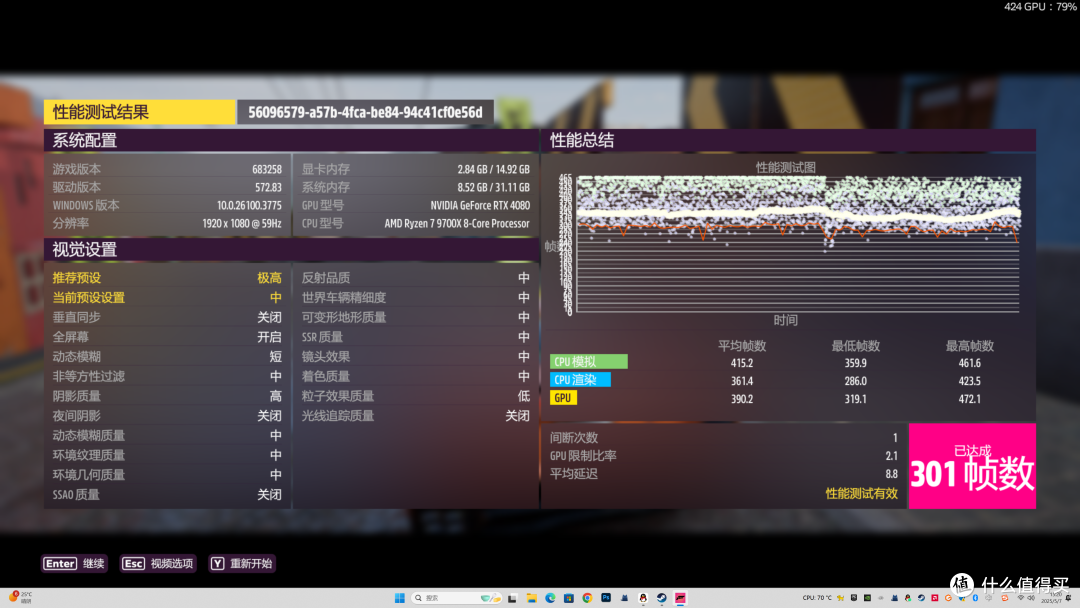Select the 推荐预设 极高 row

(167, 277)
